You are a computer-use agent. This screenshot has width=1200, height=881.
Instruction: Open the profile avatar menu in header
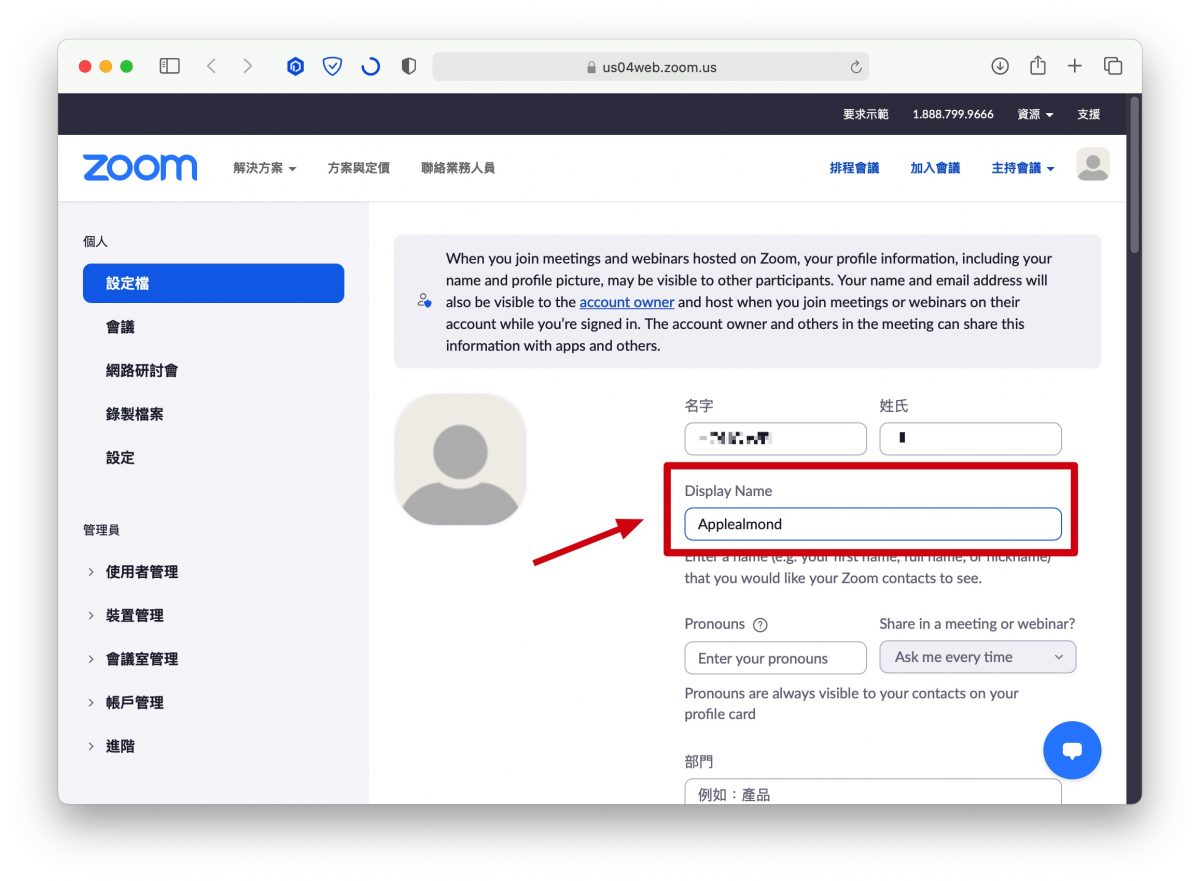1093,165
